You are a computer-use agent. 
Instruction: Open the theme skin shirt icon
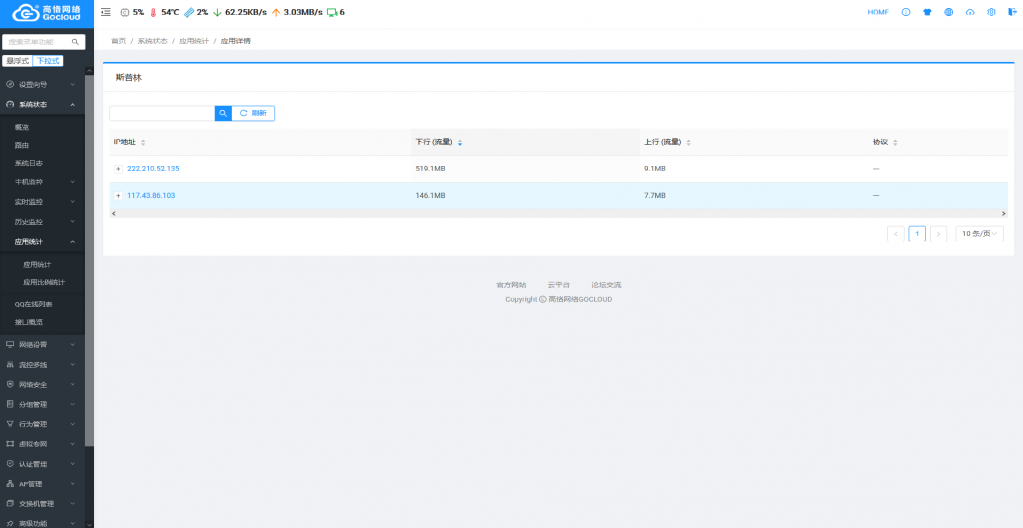(x=927, y=12)
